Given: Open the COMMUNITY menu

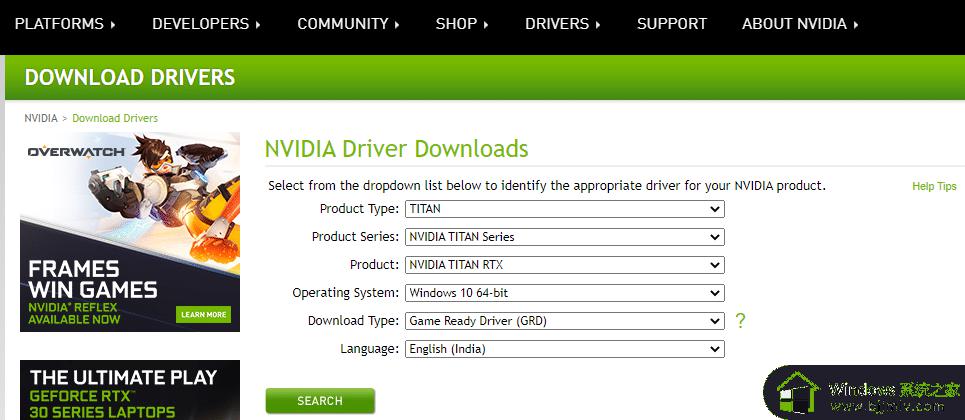Looking at the screenshot, I should [349, 24].
